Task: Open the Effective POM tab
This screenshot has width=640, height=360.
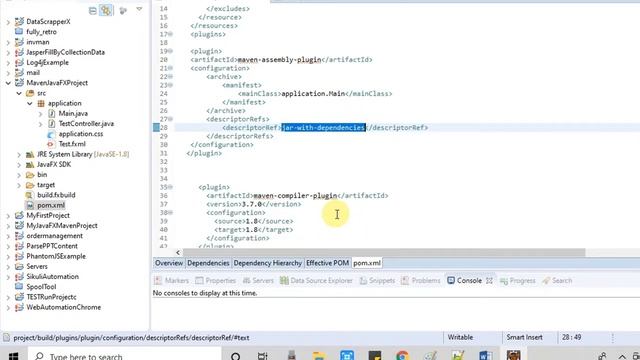Action: (x=327, y=263)
